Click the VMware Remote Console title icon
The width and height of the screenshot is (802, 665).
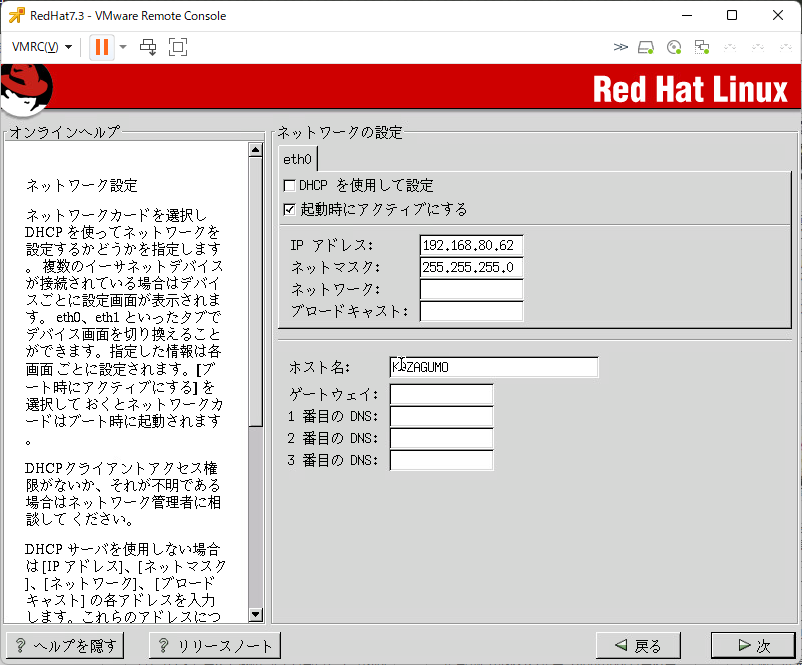[17, 16]
